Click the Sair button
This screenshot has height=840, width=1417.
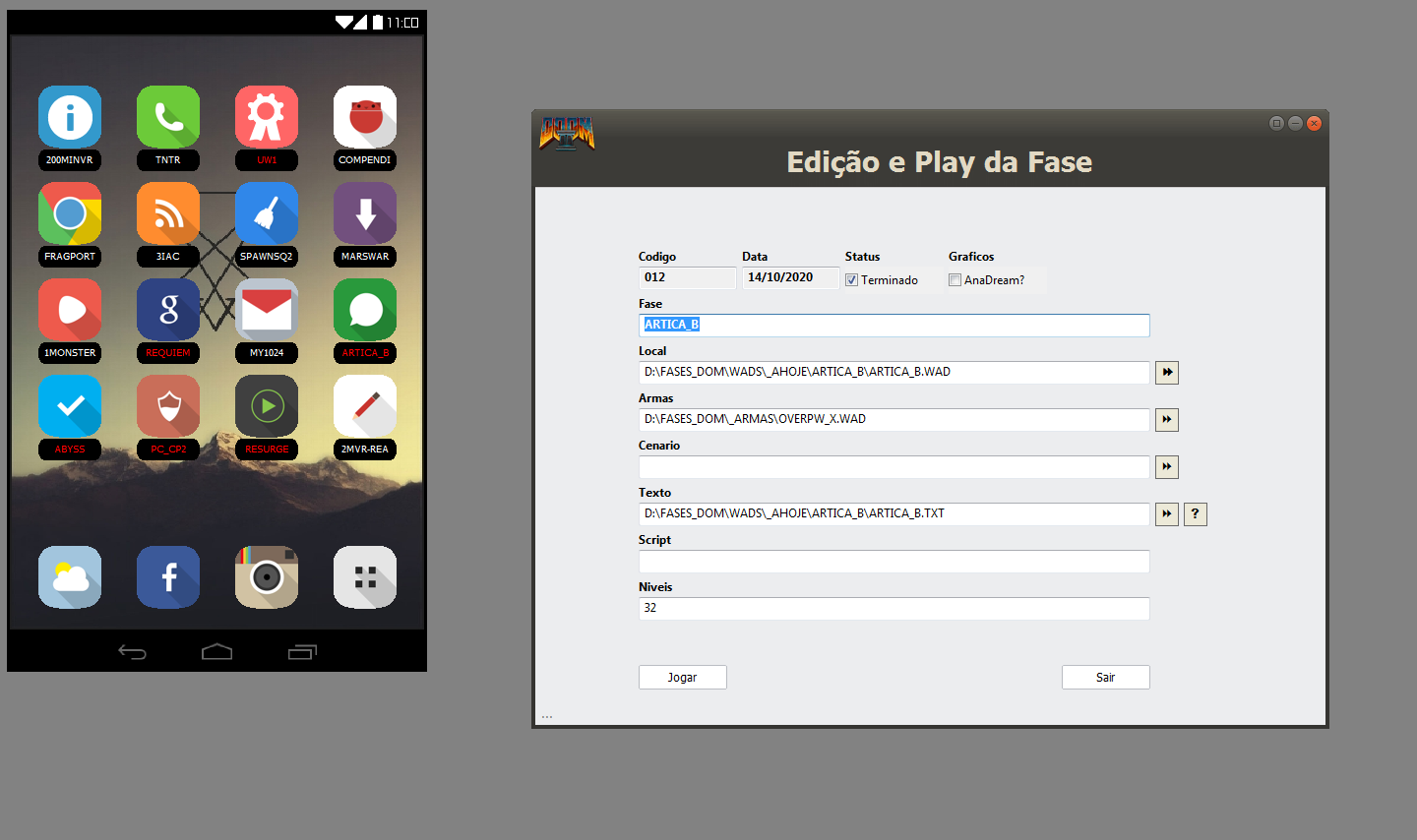click(x=1106, y=678)
